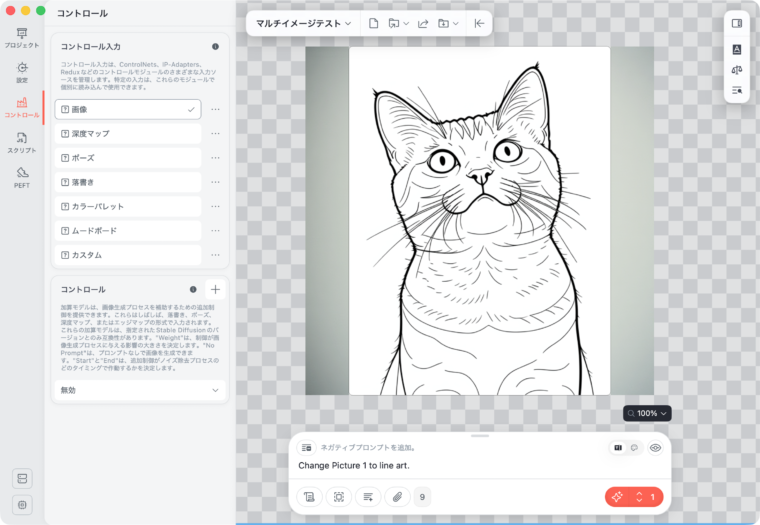760x525 pixels.
Task: Click the share/export arrow icon in top toolbar
Action: (x=423, y=23)
